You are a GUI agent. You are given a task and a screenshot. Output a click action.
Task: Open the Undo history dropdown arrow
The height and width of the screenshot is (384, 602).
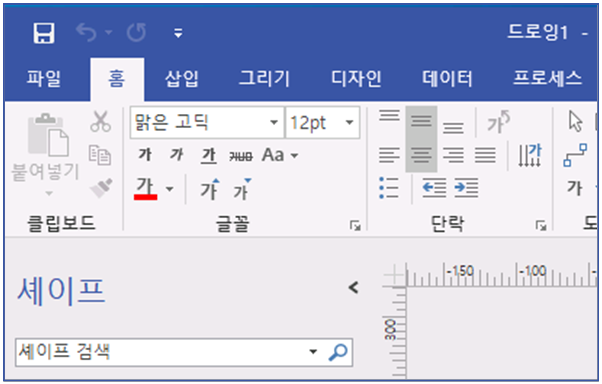point(109,32)
